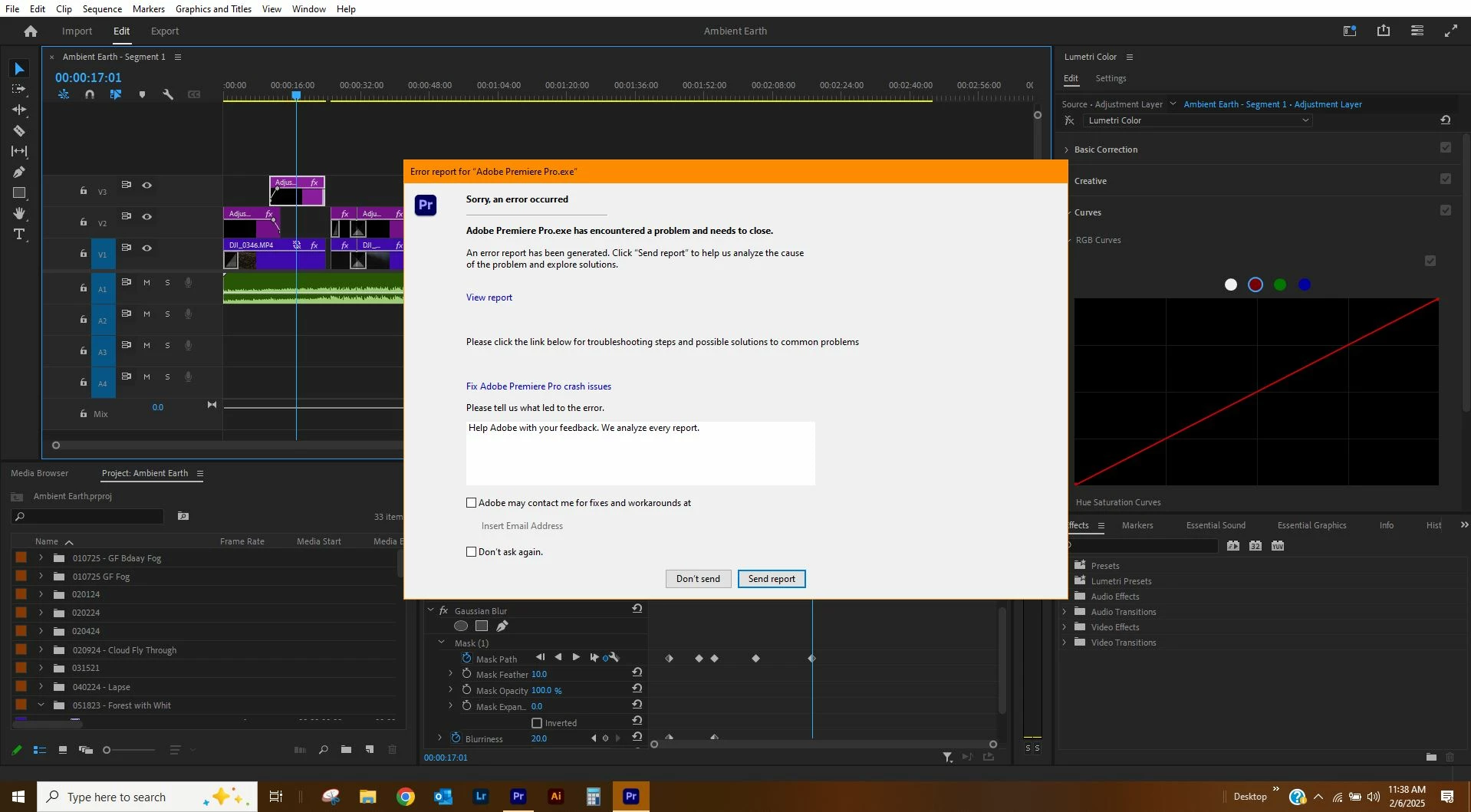Screen dimensions: 1471x812
Task: Collapse the Mask (1) group
Action: tap(441, 643)
